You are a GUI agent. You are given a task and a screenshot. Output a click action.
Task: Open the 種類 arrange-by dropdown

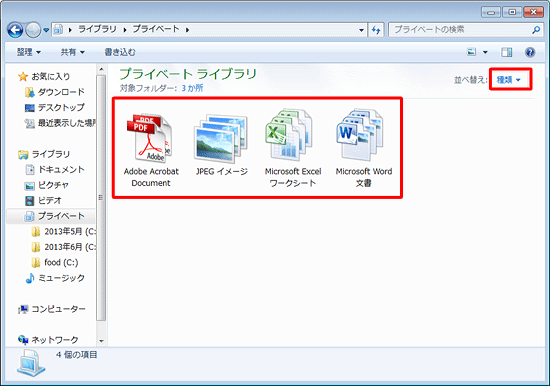pos(508,80)
